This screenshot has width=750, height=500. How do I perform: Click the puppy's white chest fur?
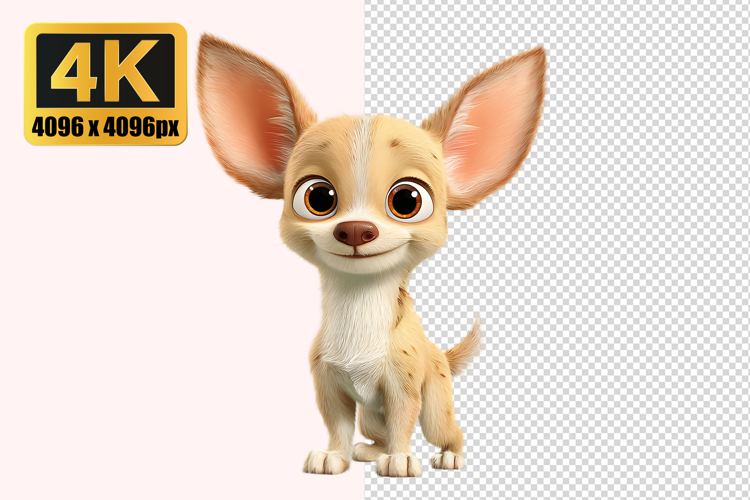[x=352, y=320]
